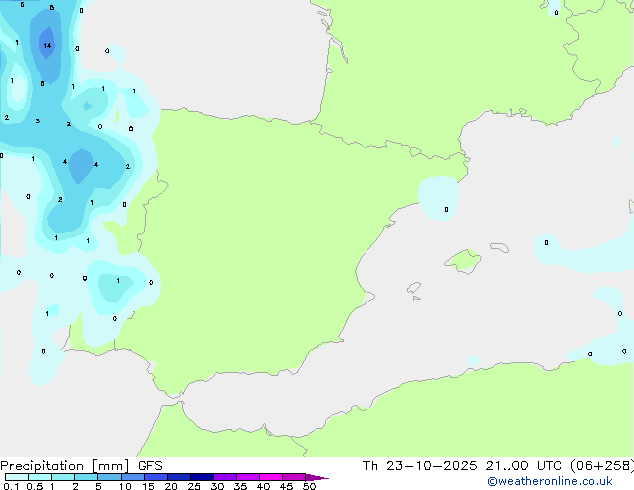Click the "0.5" legend label
The width and height of the screenshot is (634, 490).
click(x=35, y=486)
